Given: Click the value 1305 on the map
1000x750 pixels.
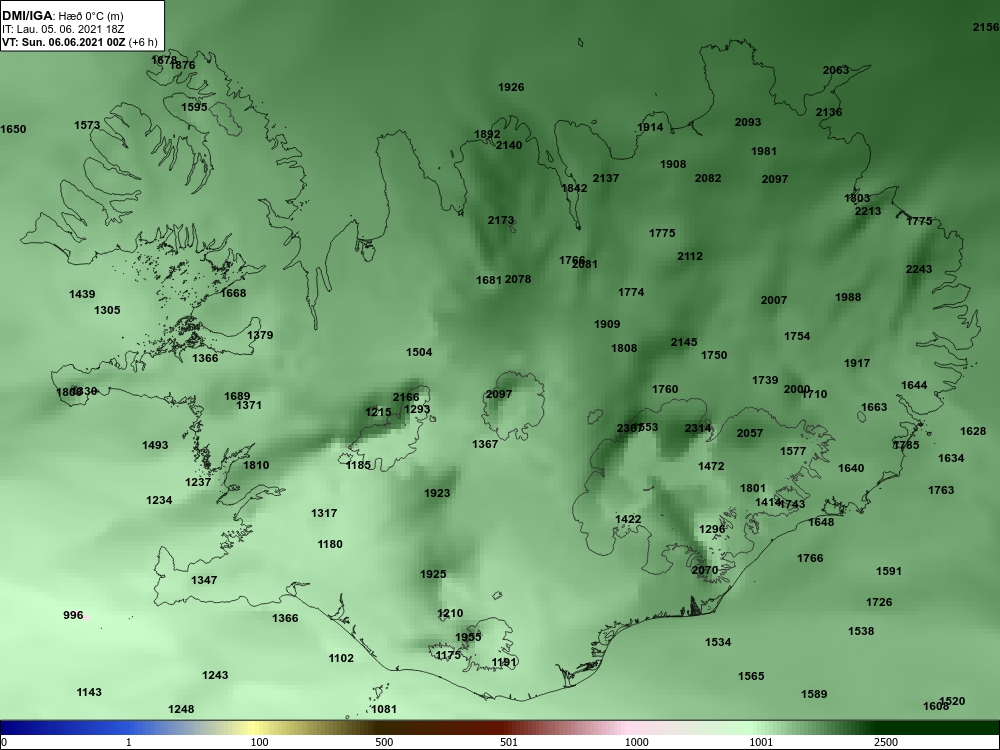Looking at the screenshot, I should [x=107, y=310].
